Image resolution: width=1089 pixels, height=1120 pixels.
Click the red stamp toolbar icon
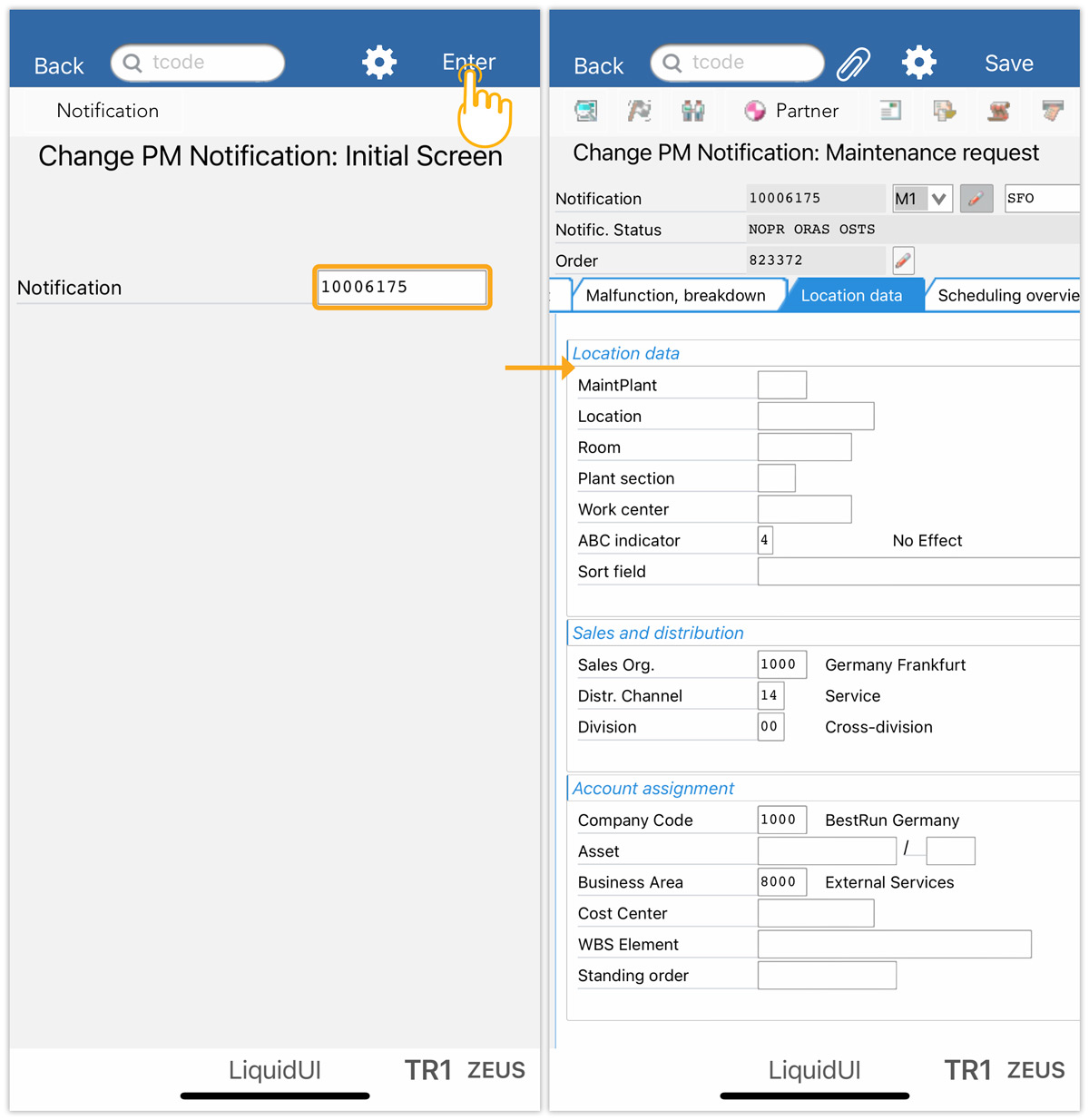[x=998, y=111]
